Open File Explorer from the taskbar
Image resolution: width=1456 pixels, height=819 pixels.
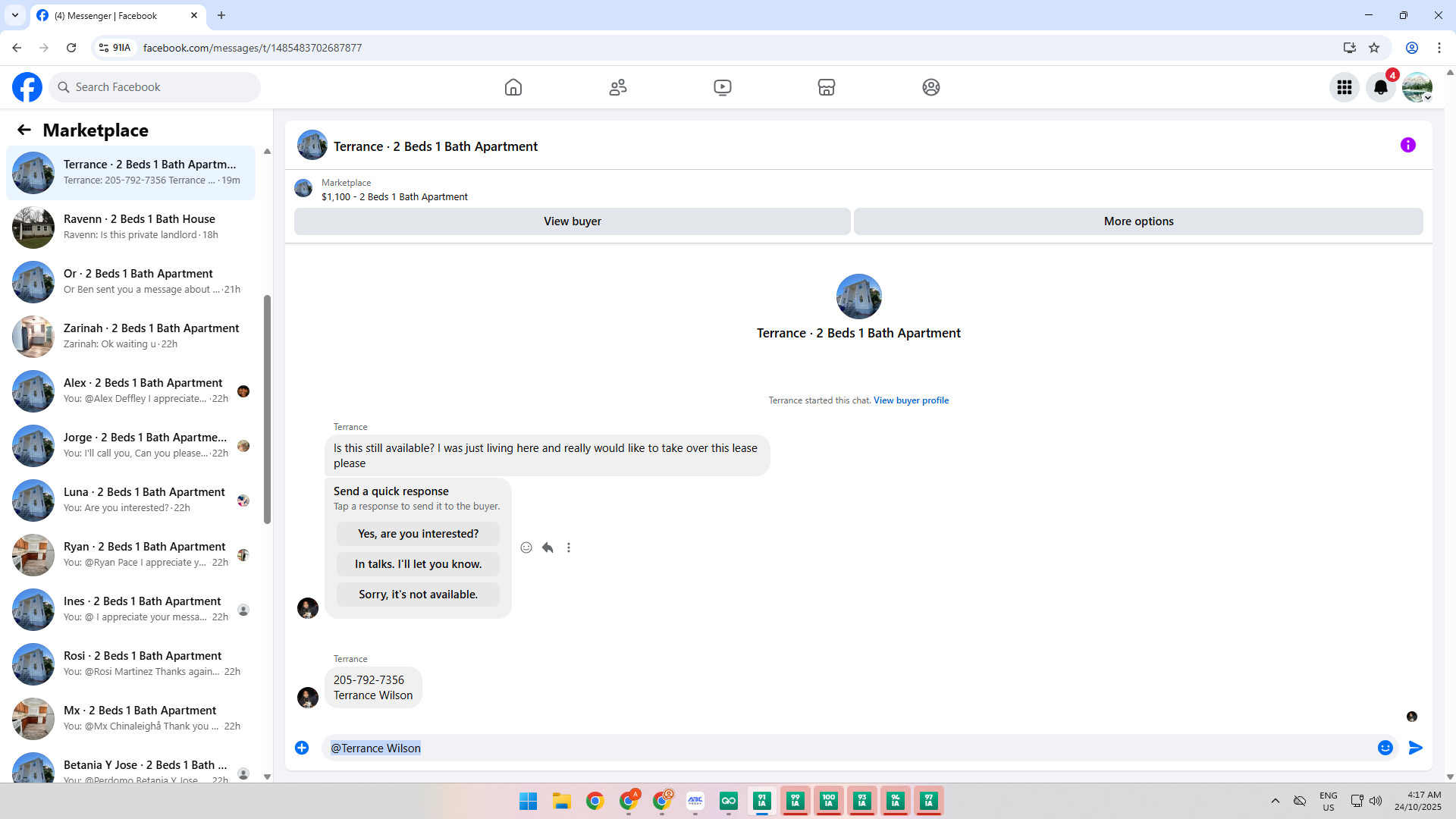coord(562,801)
